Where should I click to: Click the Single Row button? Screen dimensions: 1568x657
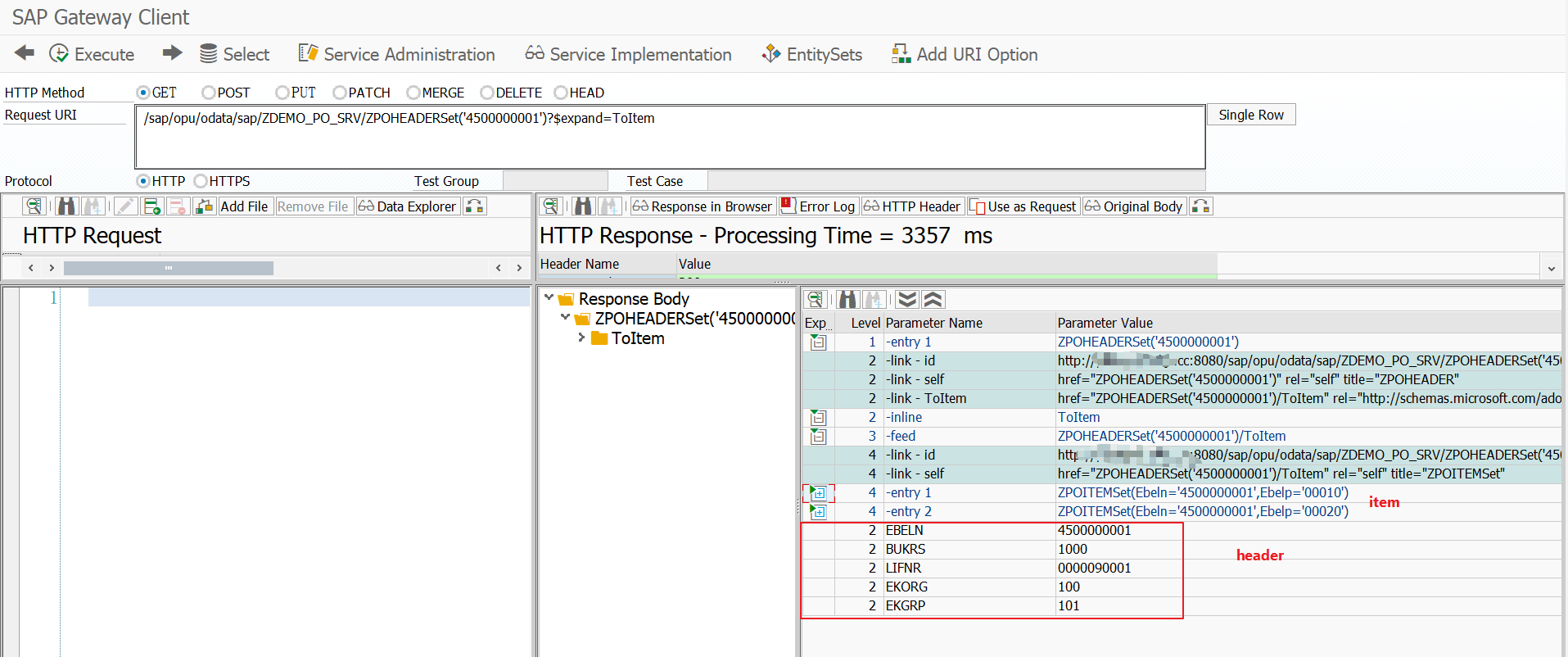[x=1251, y=115]
